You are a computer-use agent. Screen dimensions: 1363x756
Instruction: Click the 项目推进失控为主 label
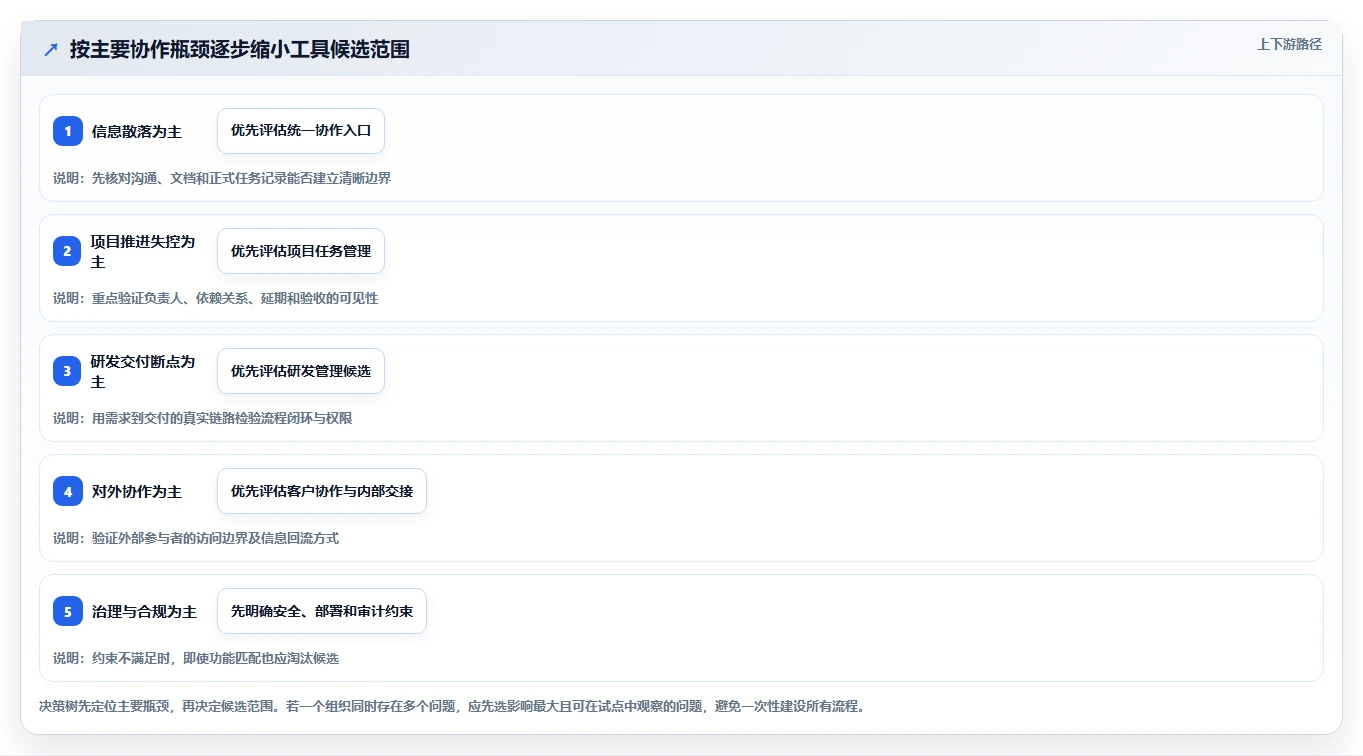pos(143,251)
